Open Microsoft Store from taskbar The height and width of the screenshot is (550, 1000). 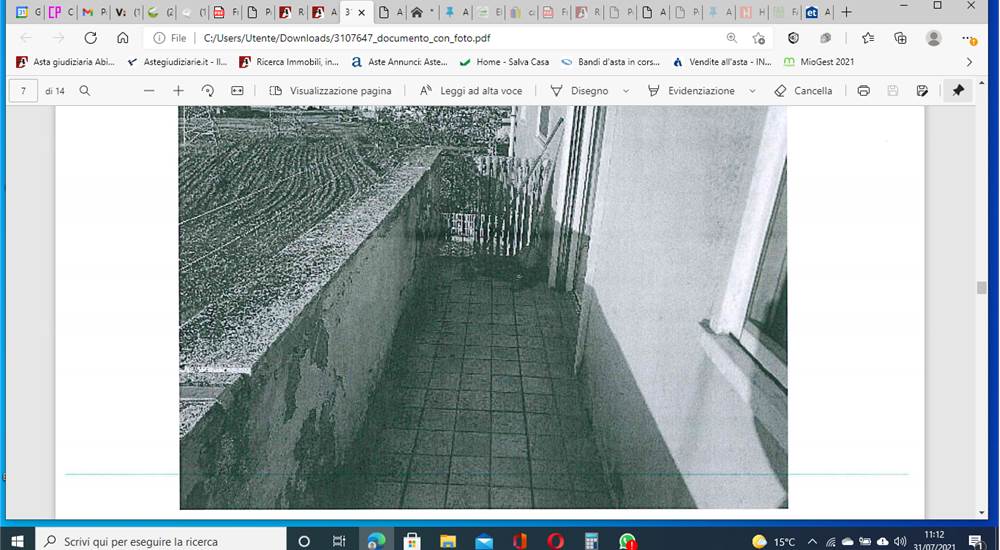pyautogui.click(x=412, y=541)
